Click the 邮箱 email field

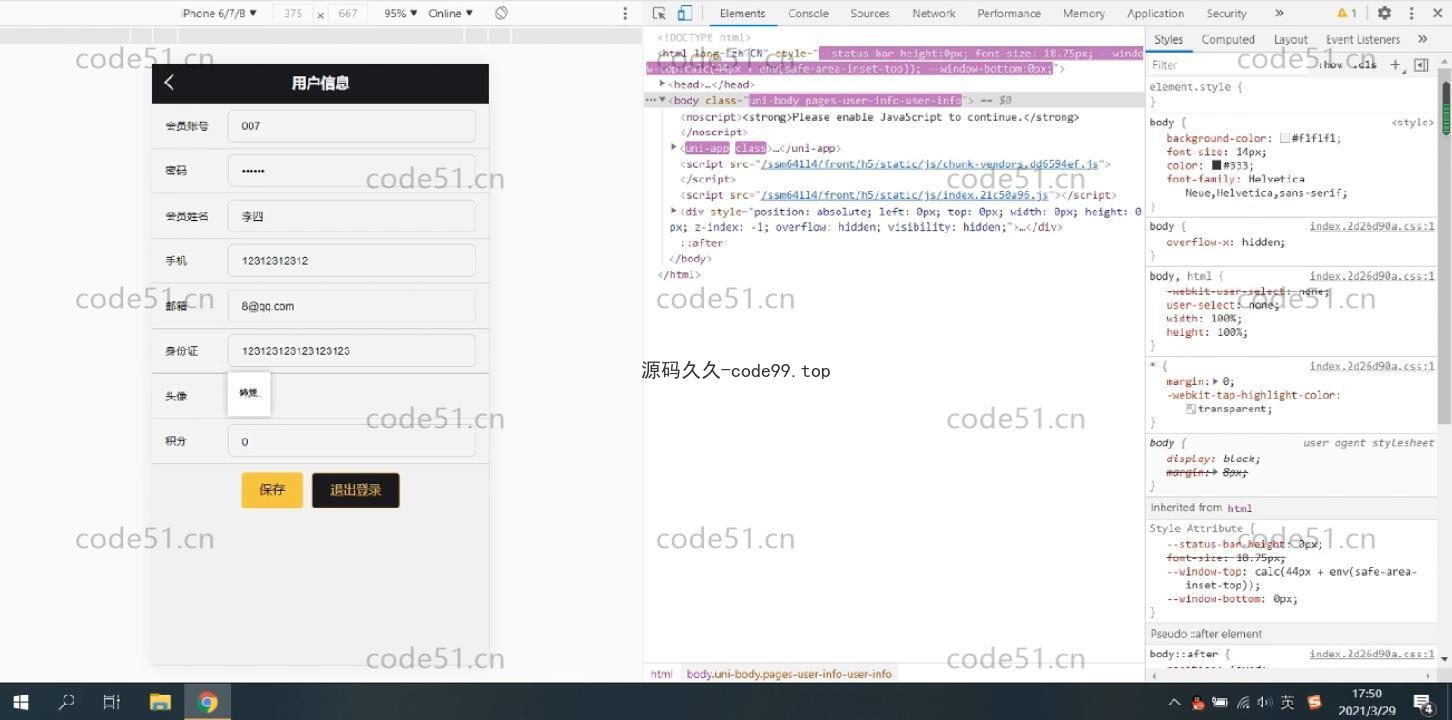351,306
